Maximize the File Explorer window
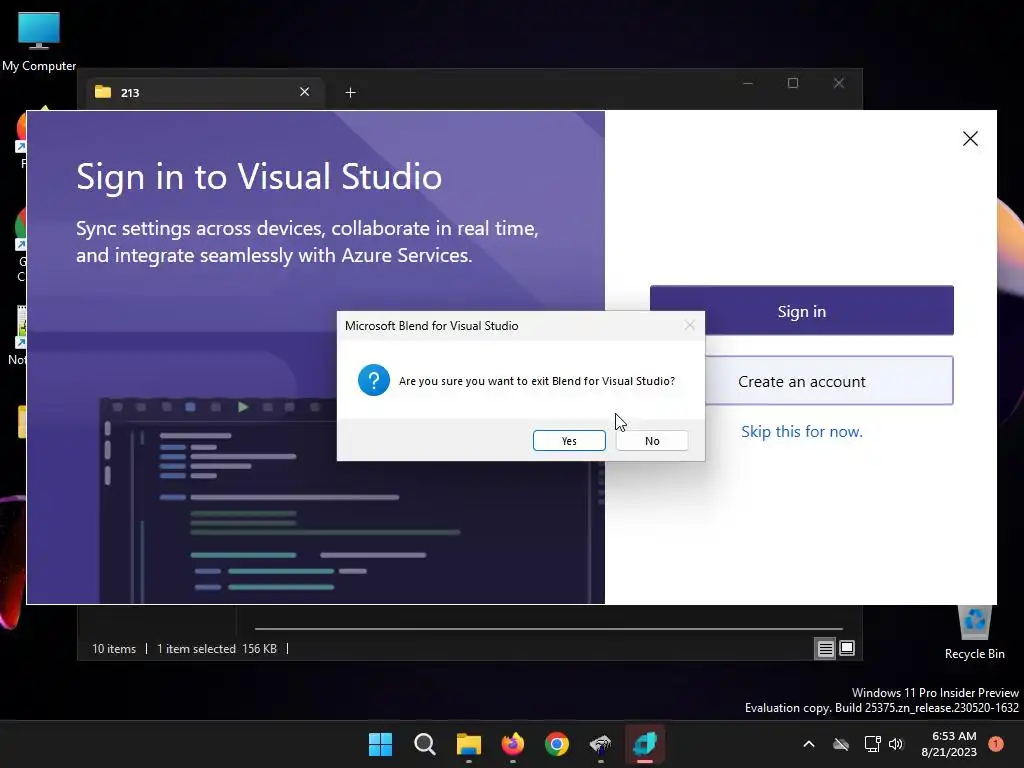 (793, 84)
